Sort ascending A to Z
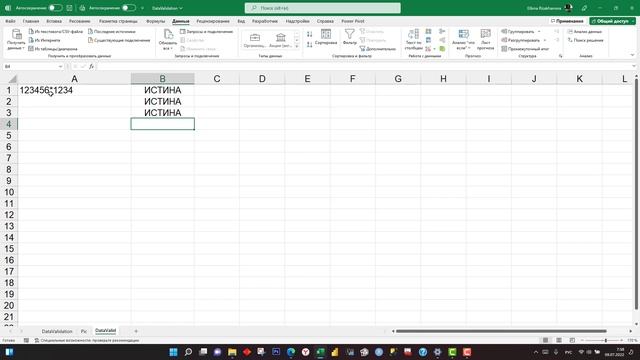The image size is (640, 360). tap(309, 34)
